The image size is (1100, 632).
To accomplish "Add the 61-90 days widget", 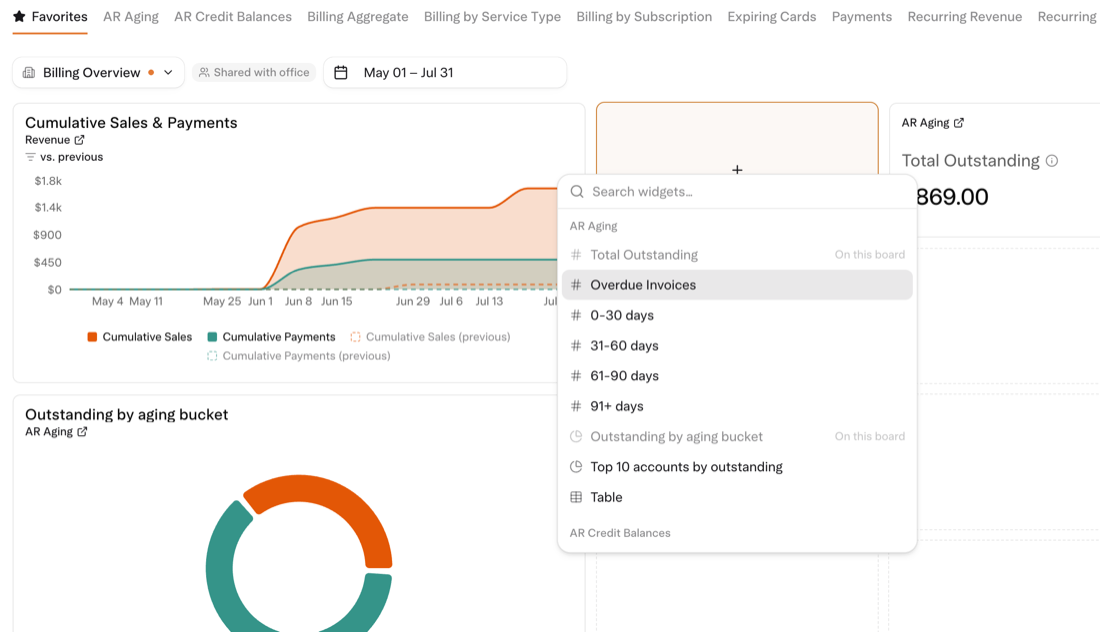I will 737,375.
